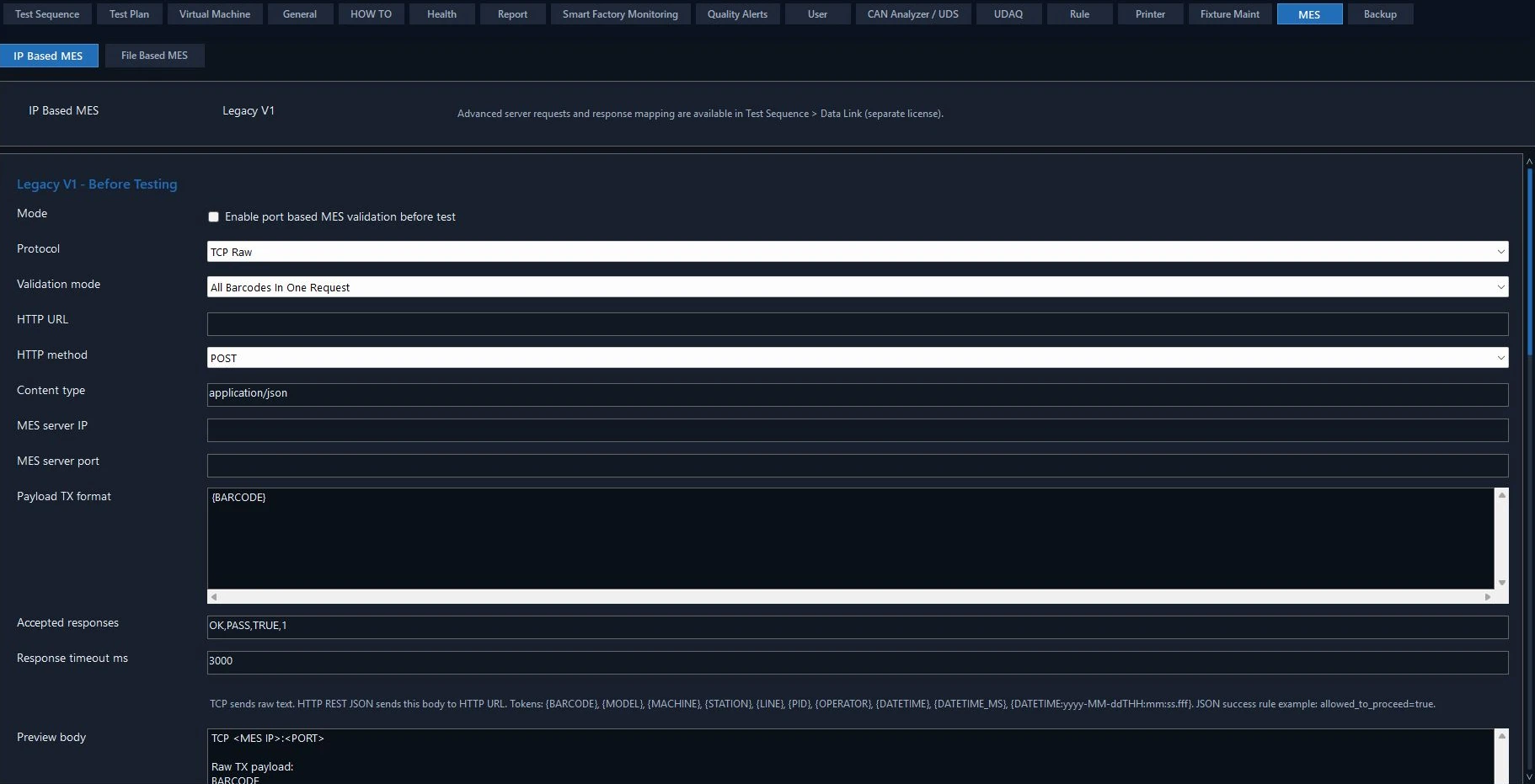Click the Legacy V1 - Before Testing heading
1535x784 pixels.
[97, 184]
